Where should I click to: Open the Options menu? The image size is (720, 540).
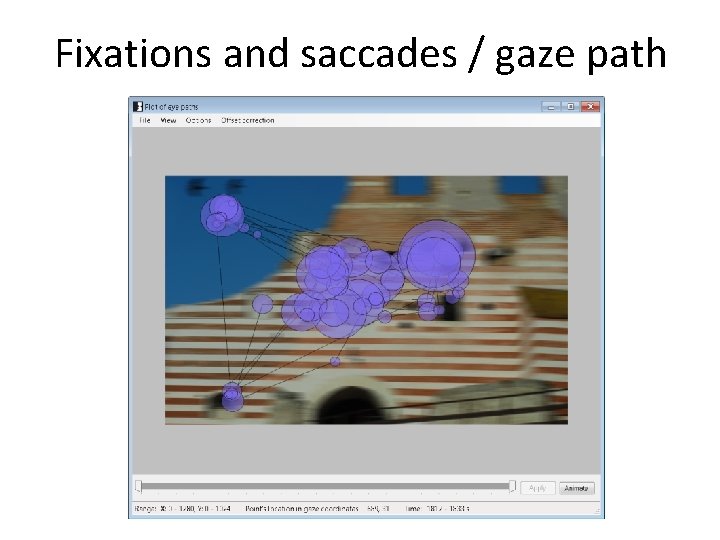coord(198,120)
